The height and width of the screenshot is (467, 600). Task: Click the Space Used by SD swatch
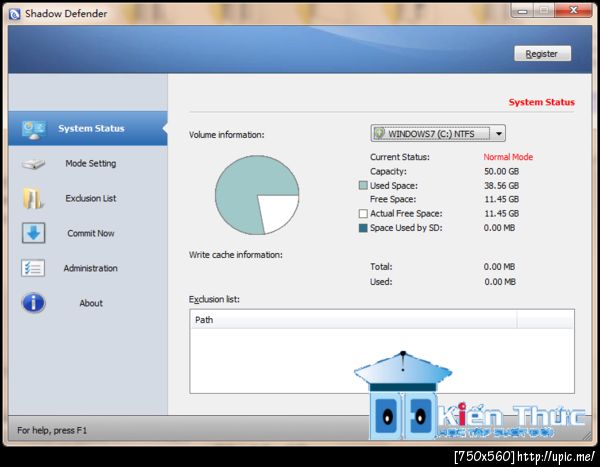coord(363,228)
